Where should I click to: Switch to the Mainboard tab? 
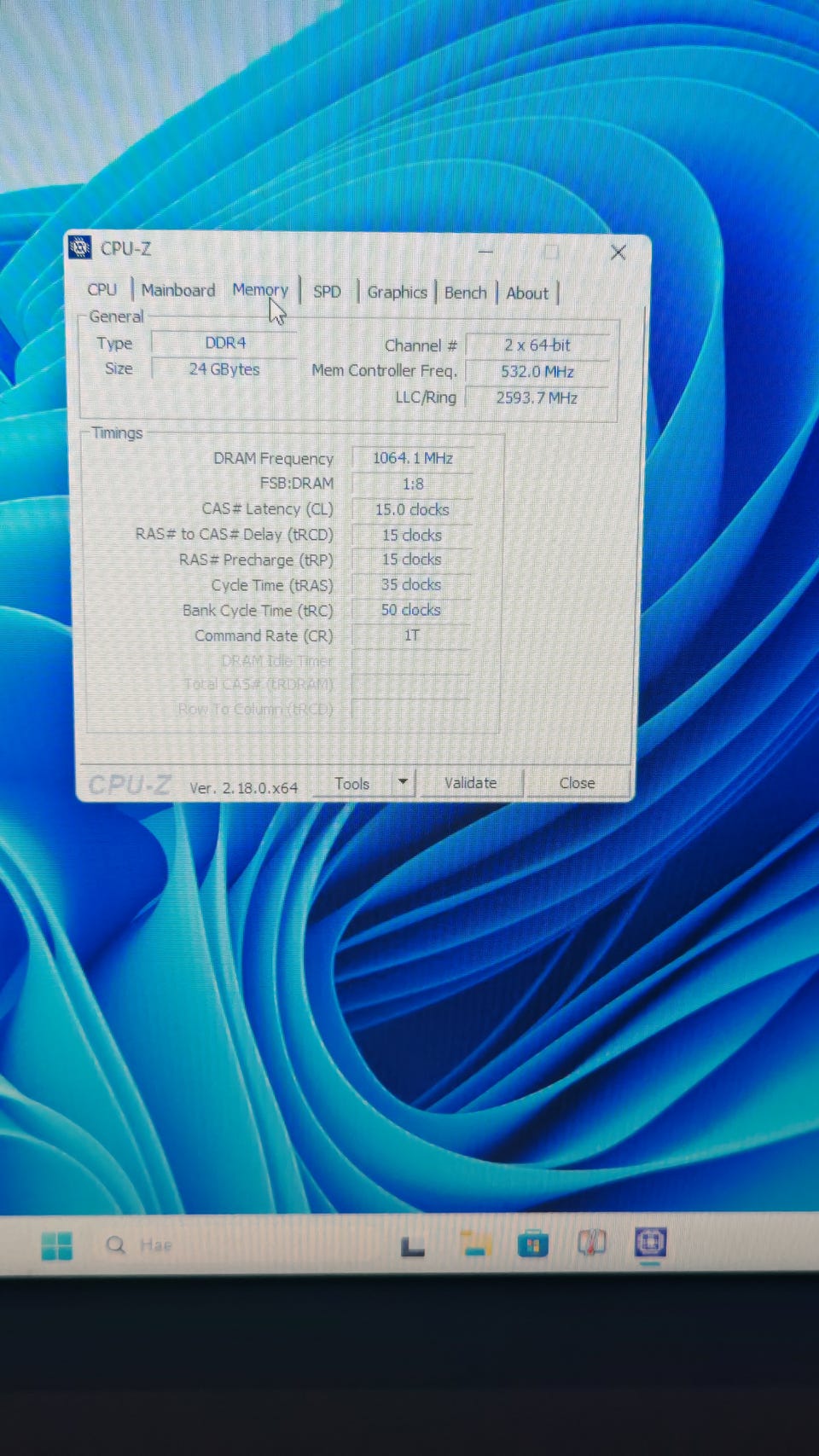click(178, 290)
